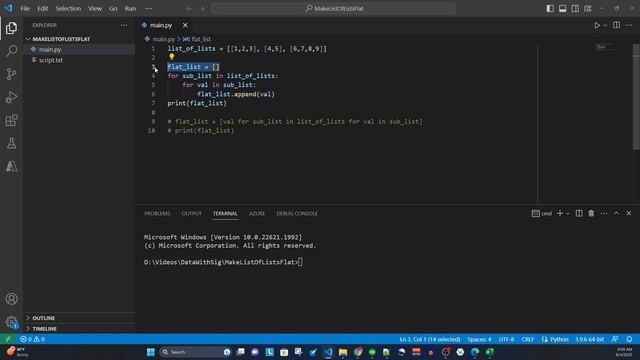Close the terminal panel
Image resolution: width=640 pixels, height=360 pixels.
[629, 213]
